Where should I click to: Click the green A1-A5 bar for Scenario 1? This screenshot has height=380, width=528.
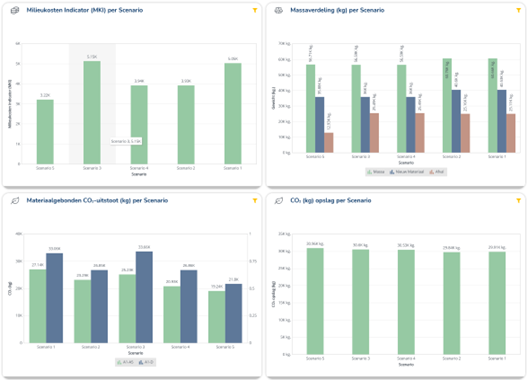pos(38,306)
